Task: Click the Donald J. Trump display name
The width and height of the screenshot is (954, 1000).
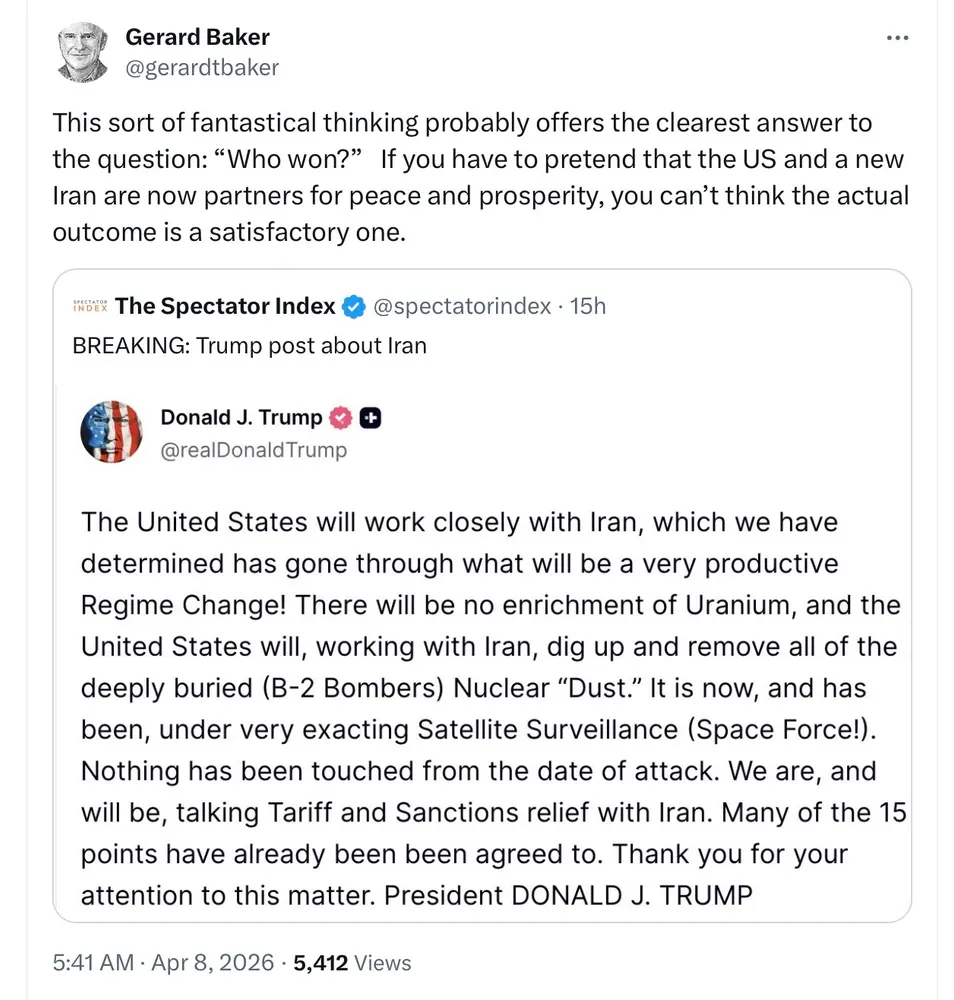Action: pyautogui.click(x=241, y=417)
